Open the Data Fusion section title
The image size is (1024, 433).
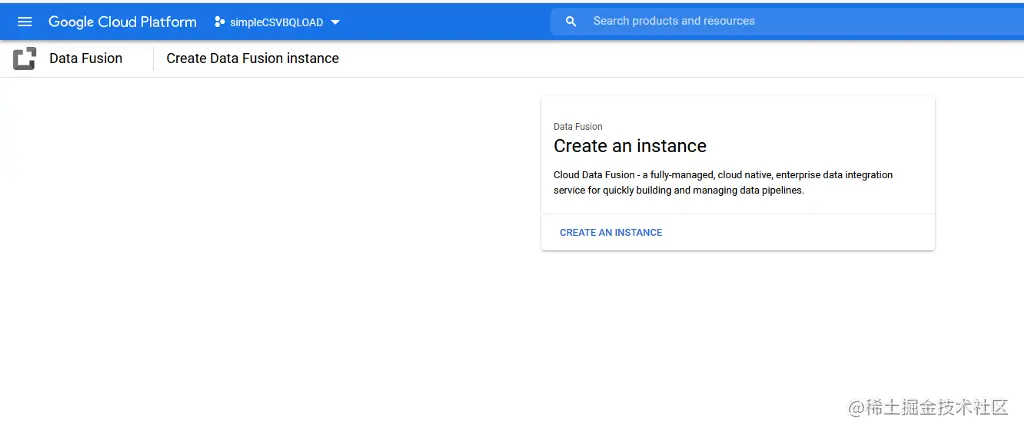(x=86, y=58)
